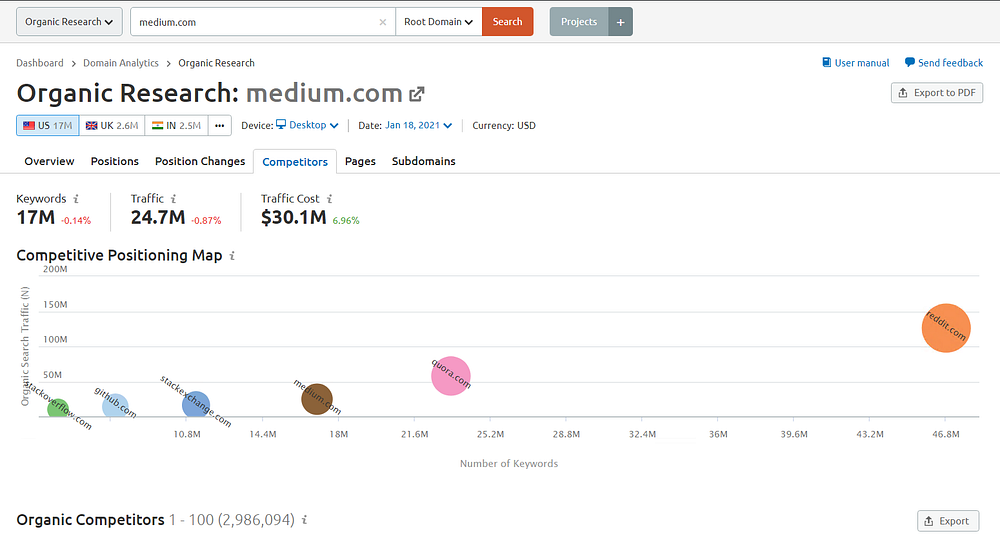Open the Projects button
Image resolution: width=1000 pixels, height=536 pixels.
pos(579,22)
